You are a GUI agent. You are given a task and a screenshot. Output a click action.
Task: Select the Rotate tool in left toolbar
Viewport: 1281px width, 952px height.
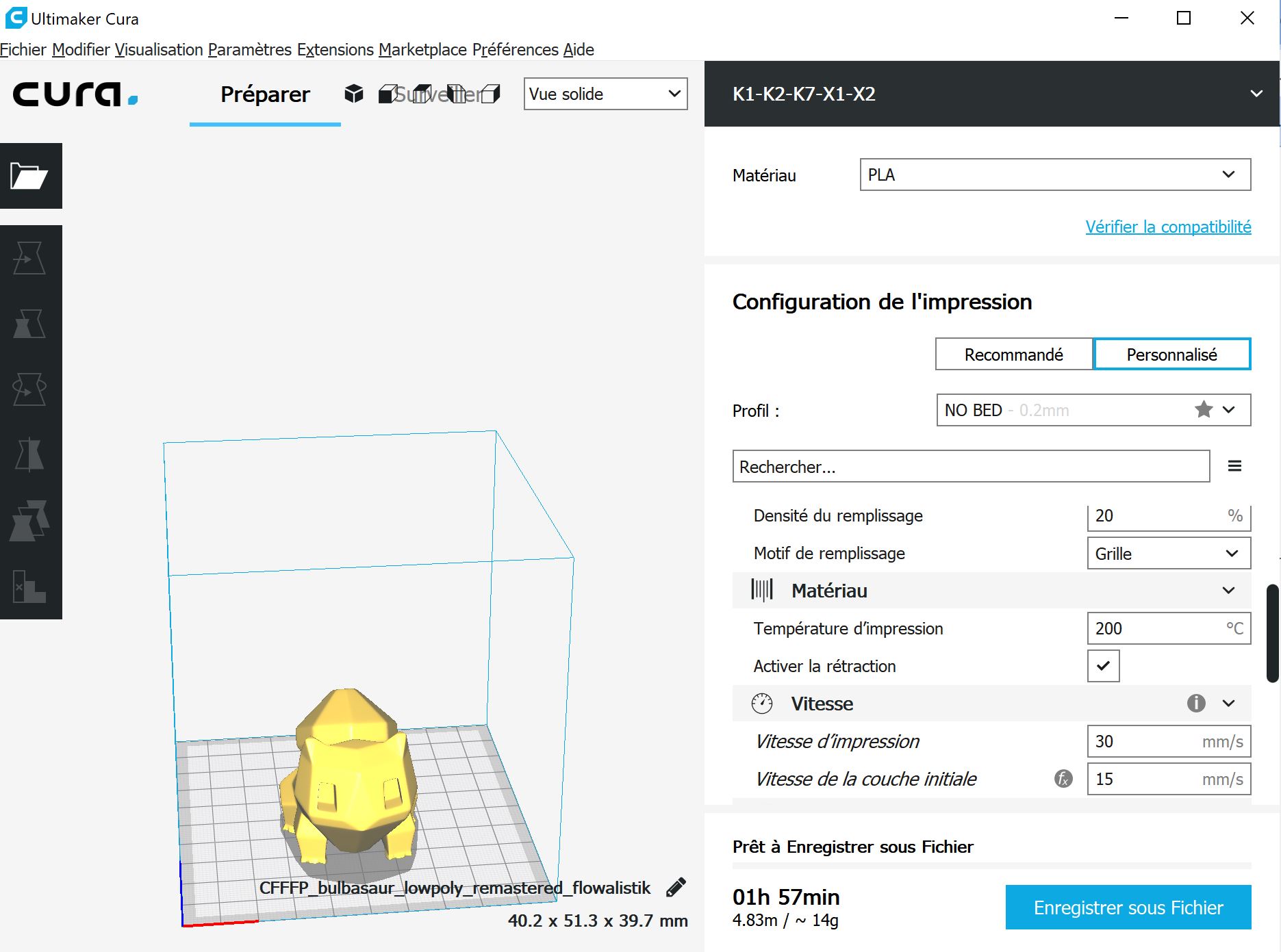pos(29,389)
